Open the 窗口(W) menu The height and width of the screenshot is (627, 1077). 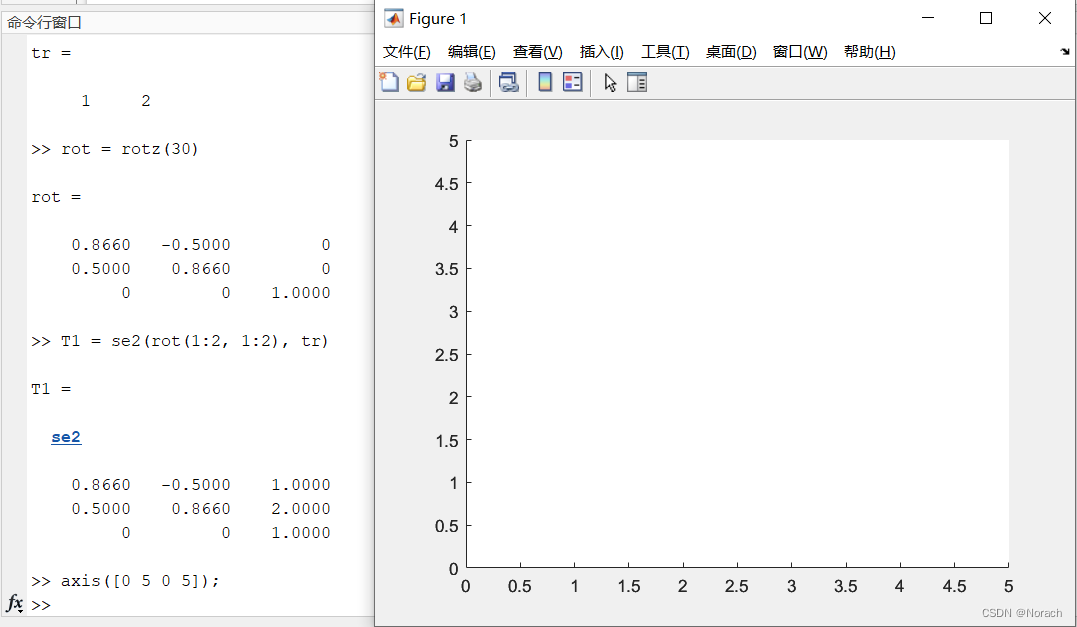pyautogui.click(x=800, y=52)
